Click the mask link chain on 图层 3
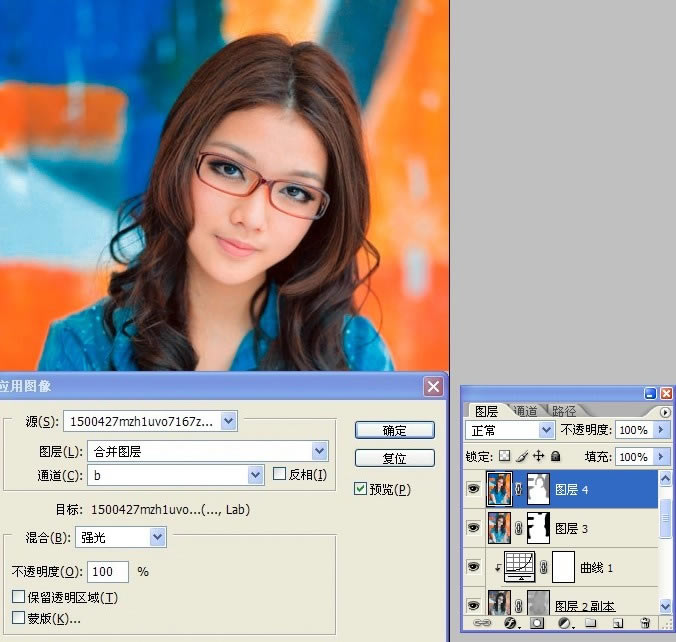 pos(519,528)
